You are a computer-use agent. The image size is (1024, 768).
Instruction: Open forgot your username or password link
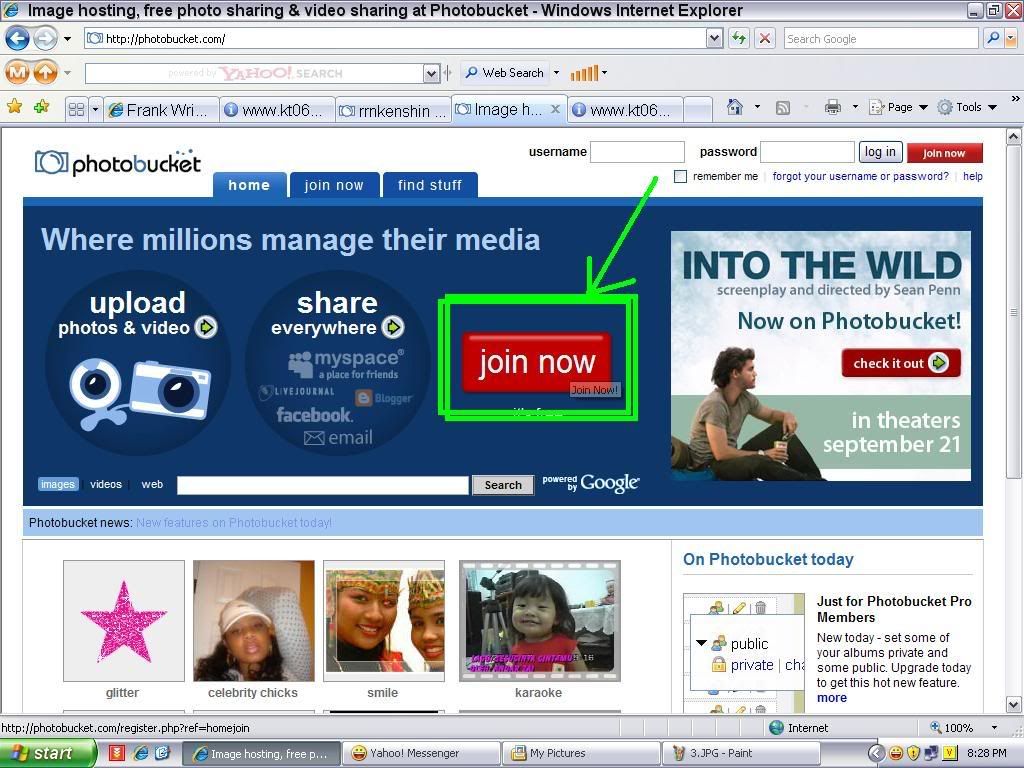pos(860,176)
